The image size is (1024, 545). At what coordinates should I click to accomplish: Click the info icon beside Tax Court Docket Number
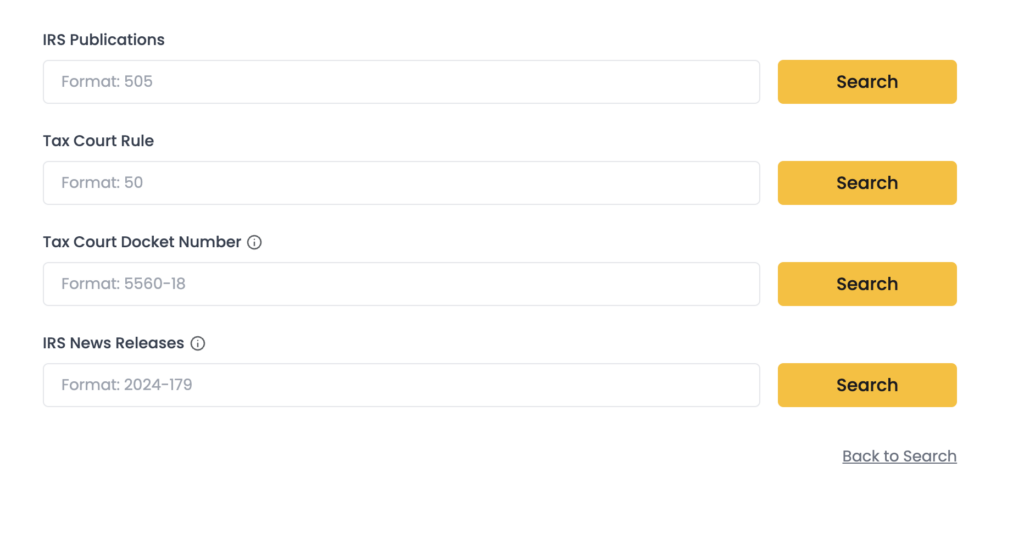(254, 242)
